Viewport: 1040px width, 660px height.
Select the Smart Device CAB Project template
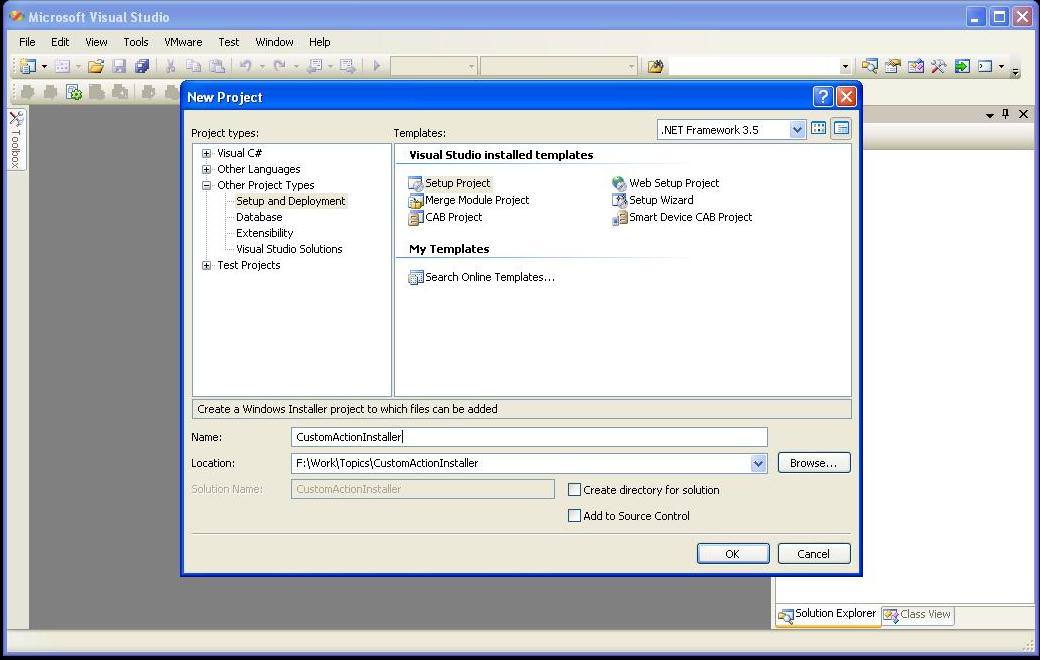click(682, 218)
